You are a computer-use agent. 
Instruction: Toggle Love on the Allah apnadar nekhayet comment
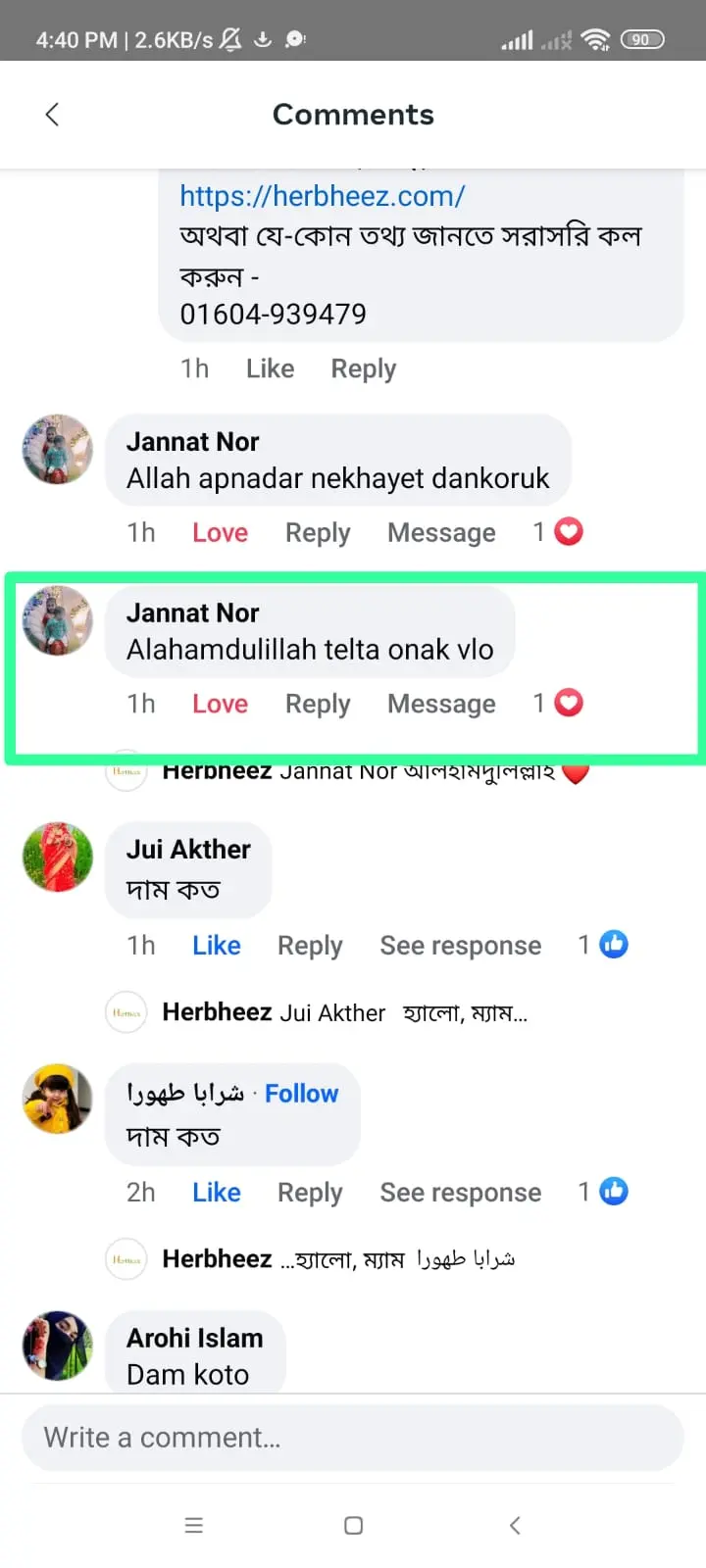point(220,532)
